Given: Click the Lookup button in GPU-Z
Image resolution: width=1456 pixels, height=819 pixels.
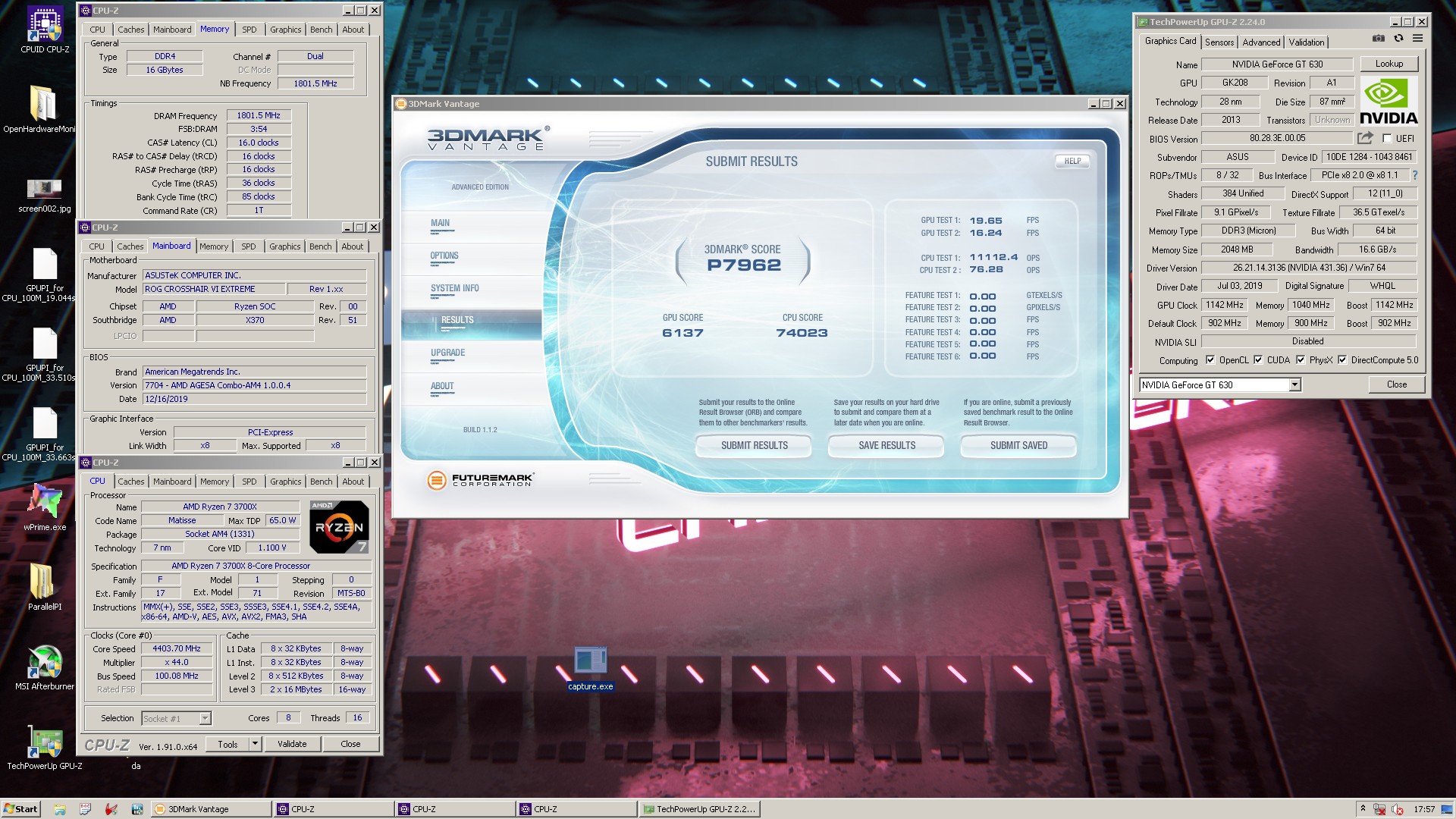Looking at the screenshot, I should coord(1389,64).
